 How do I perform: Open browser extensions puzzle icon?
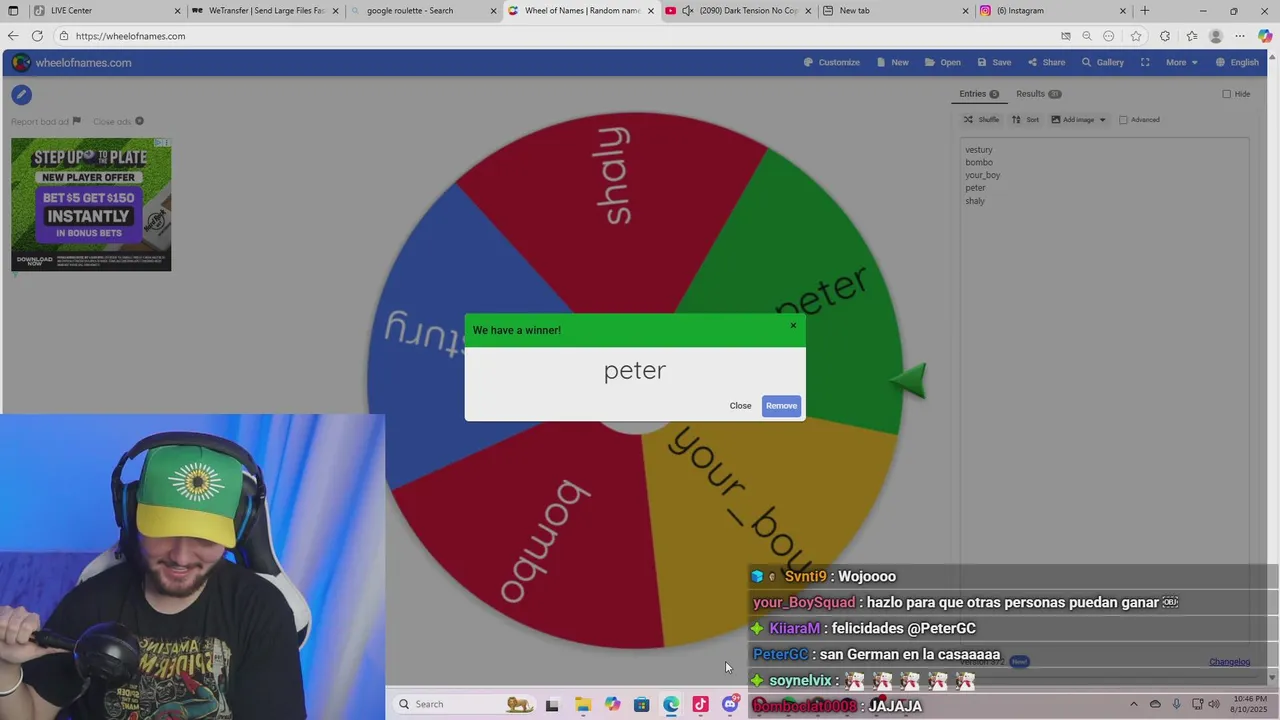1165,36
